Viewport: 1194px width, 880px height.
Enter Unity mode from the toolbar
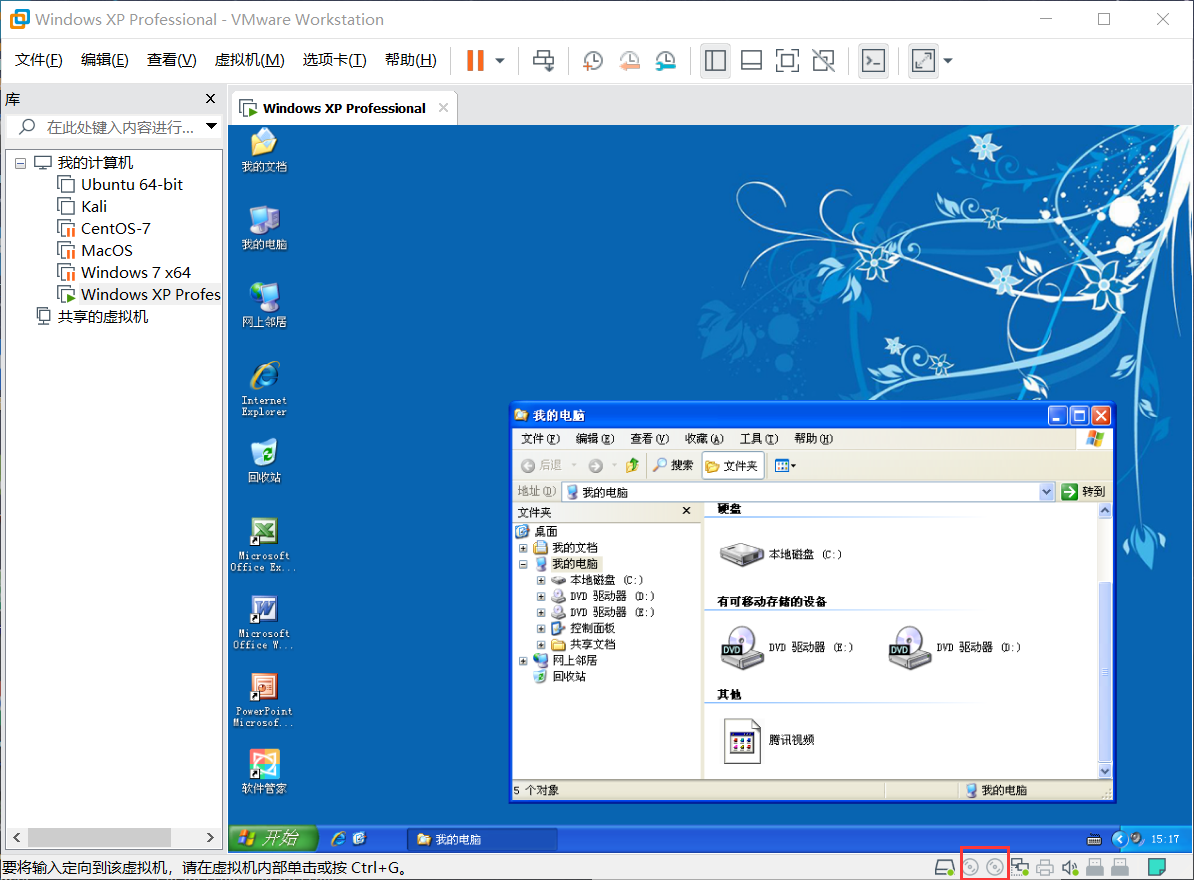pos(823,61)
